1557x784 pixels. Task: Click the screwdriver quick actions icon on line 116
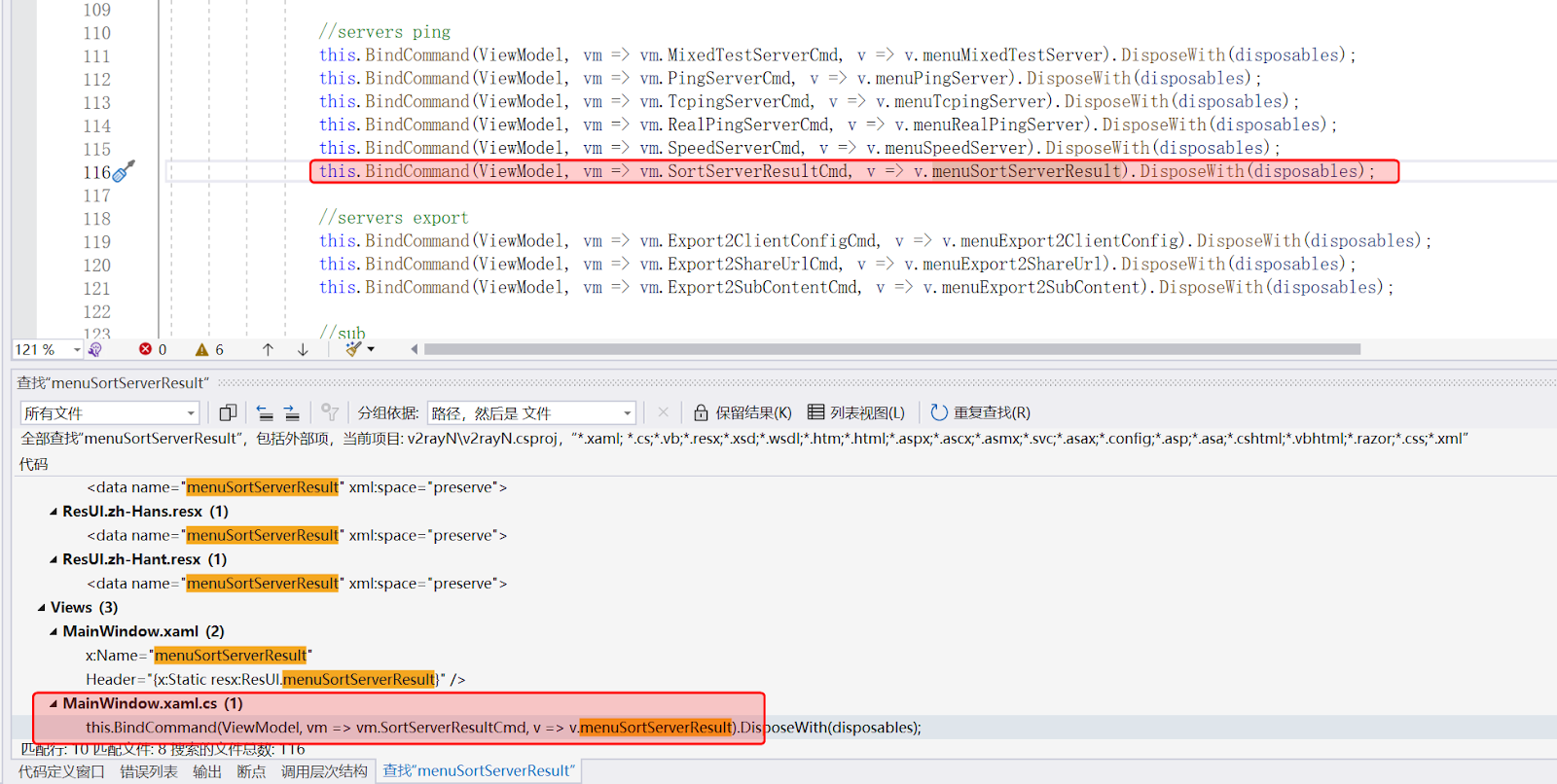(x=124, y=171)
